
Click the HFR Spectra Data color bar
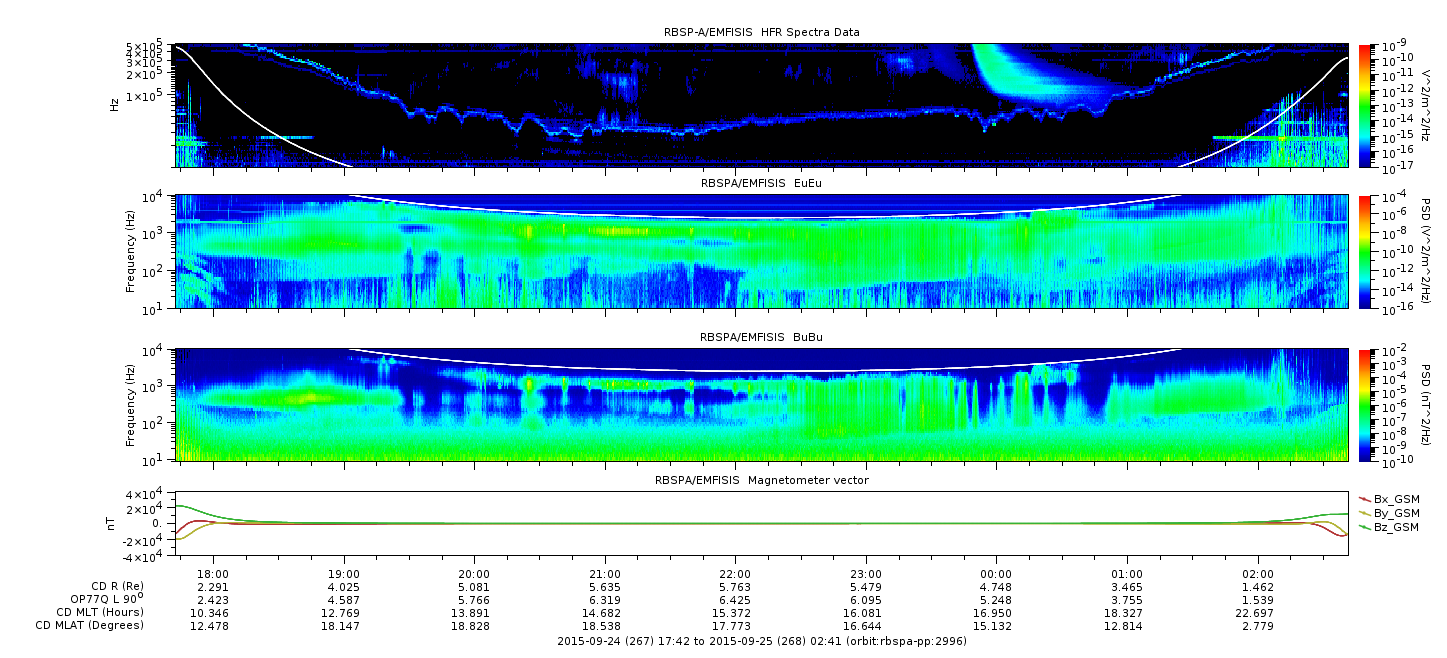(x=1364, y=105)
